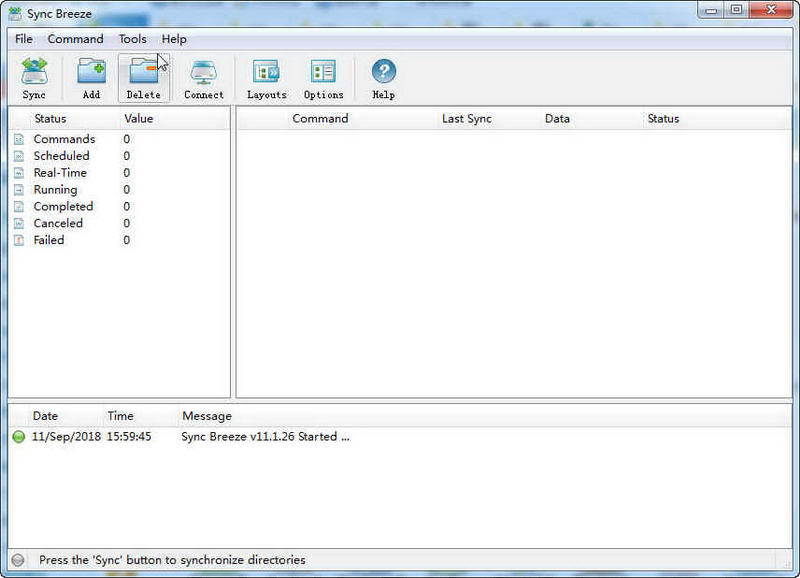Viewport: 800px width, 578px height.
Task: Select the 'Real-Time' status row text
Action: (60, 173)
